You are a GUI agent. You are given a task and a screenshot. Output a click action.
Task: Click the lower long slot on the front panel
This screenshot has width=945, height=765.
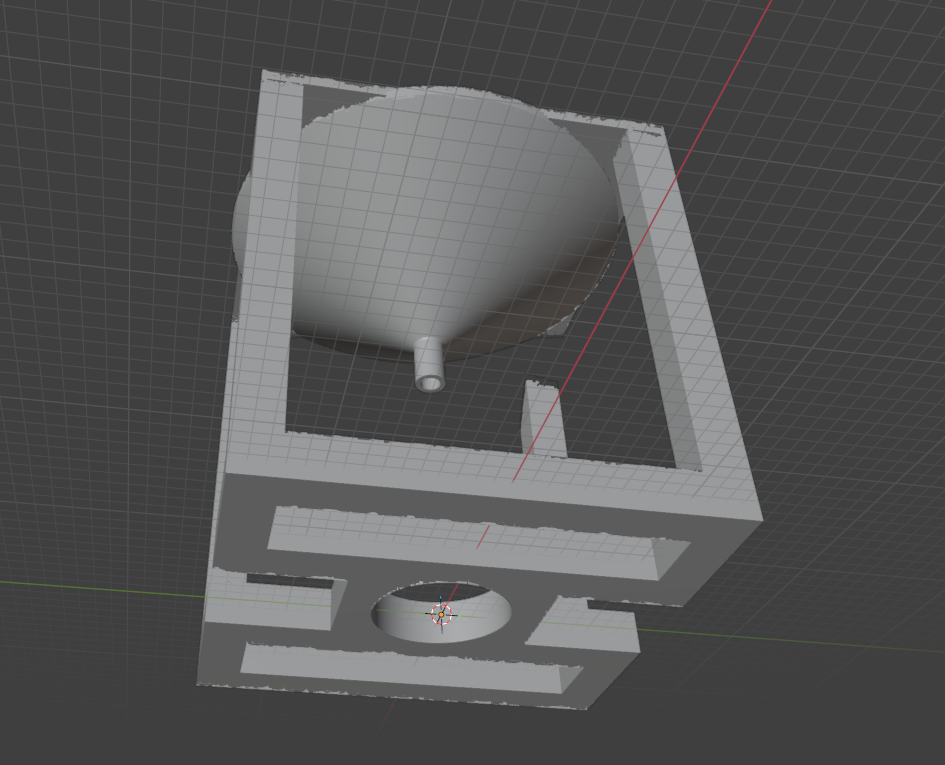pyautogui.click(x=411, y=667)
